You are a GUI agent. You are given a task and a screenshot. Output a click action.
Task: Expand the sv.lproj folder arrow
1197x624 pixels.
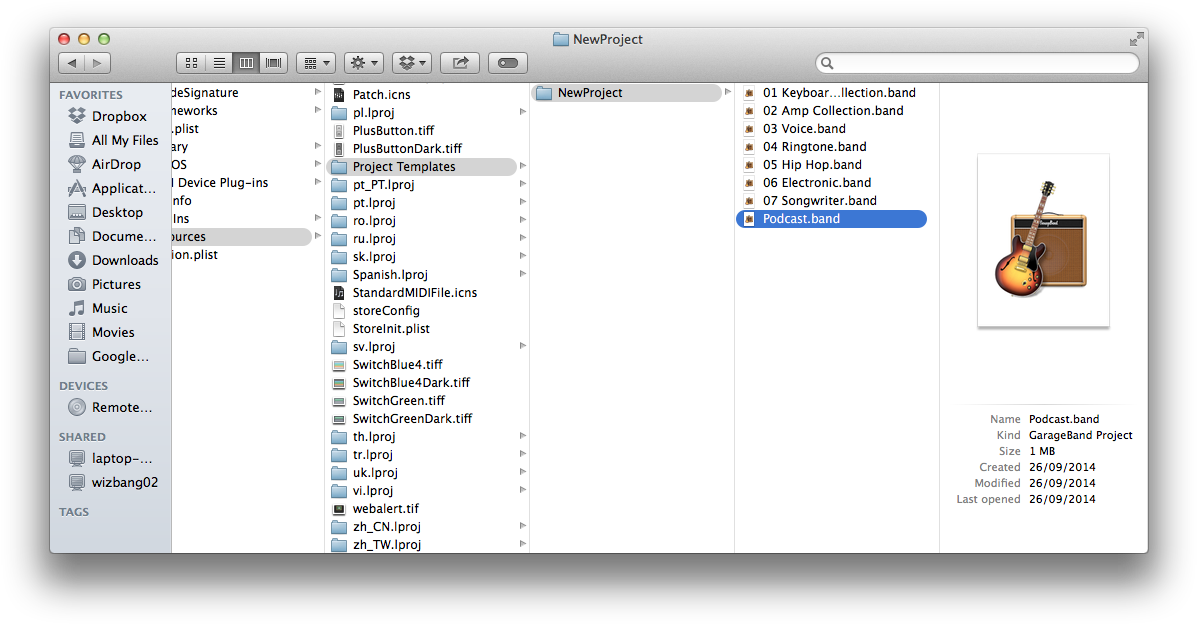point(523,346)
